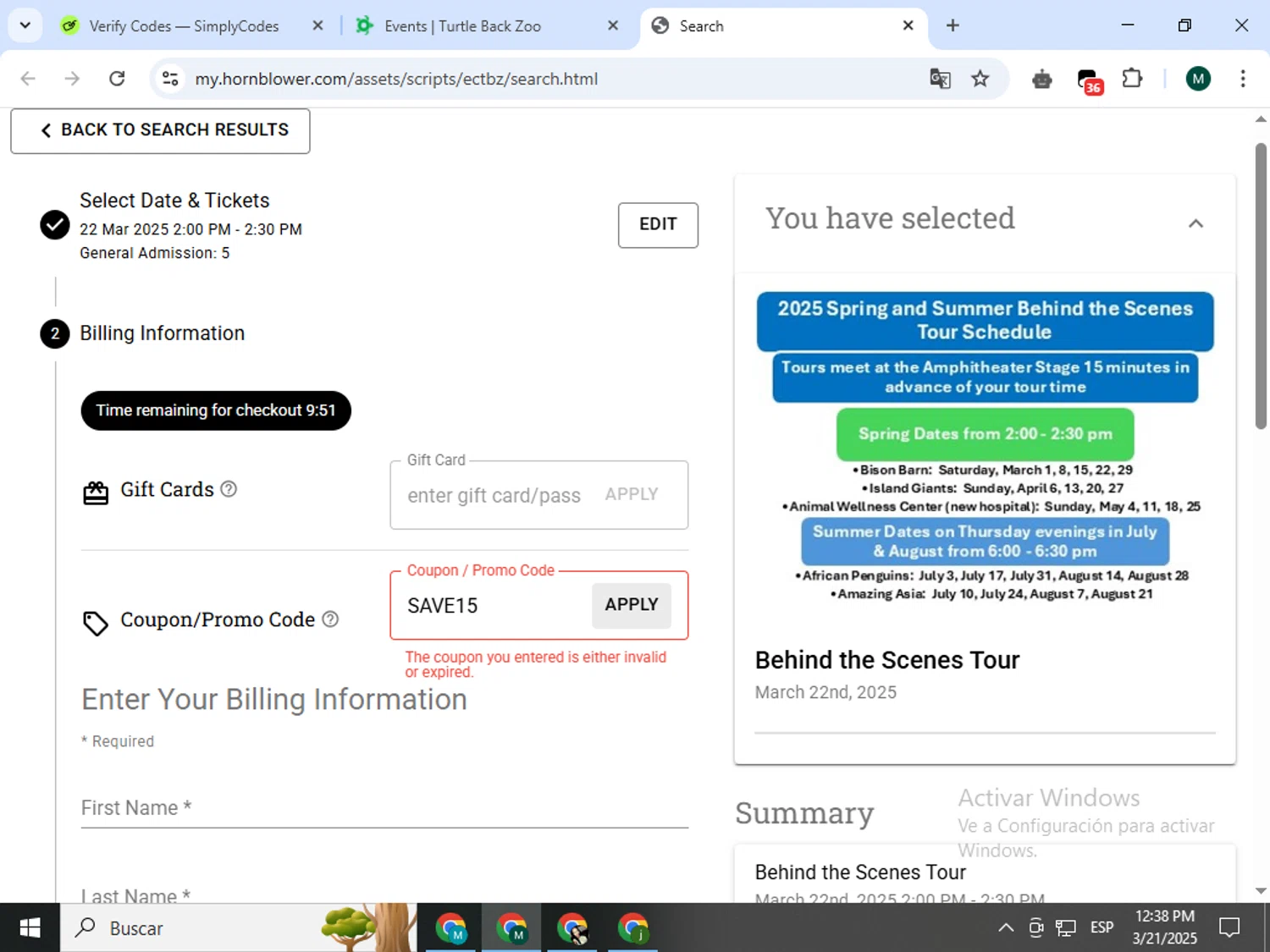Click the checkout time remaining badge
This screenshot has width=1270, height=952.
216,410
